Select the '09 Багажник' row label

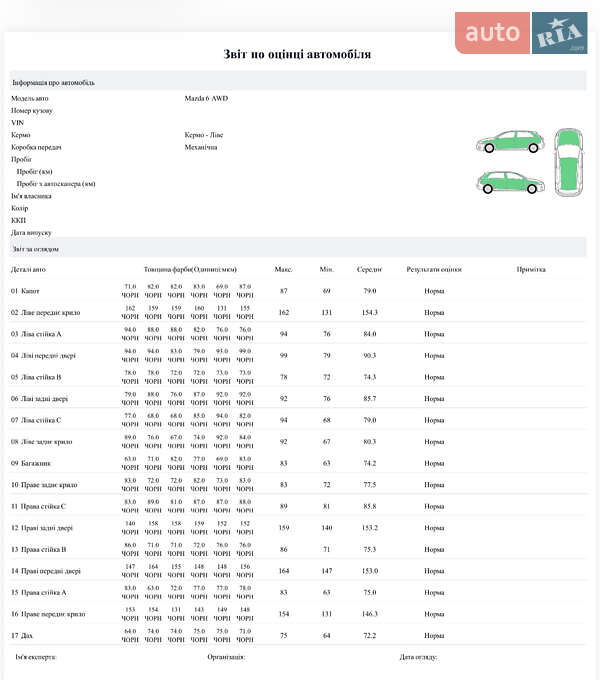coord(32,463)
